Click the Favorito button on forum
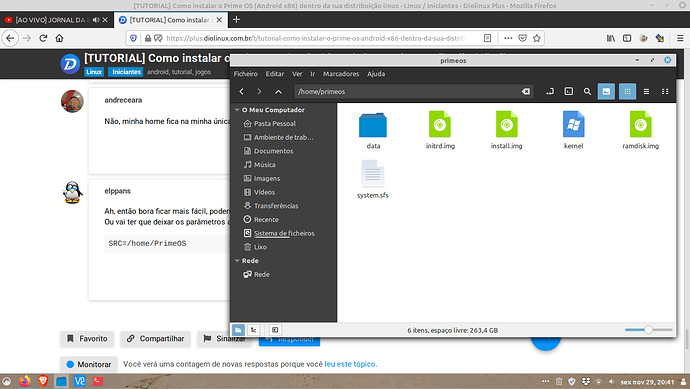 coord(87,338)
